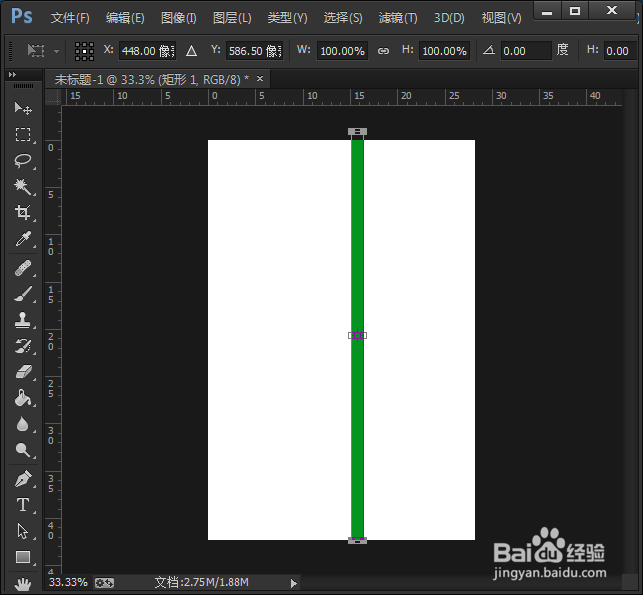Open the 3D(D) menu
The image size is (643, 595).
coord(449,18)
